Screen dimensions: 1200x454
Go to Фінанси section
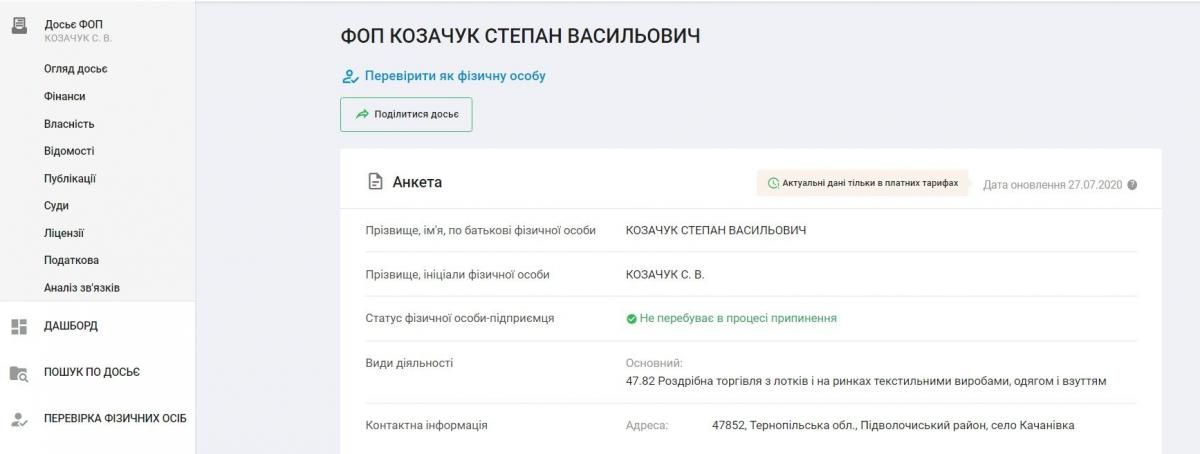[x=64, y=96]
